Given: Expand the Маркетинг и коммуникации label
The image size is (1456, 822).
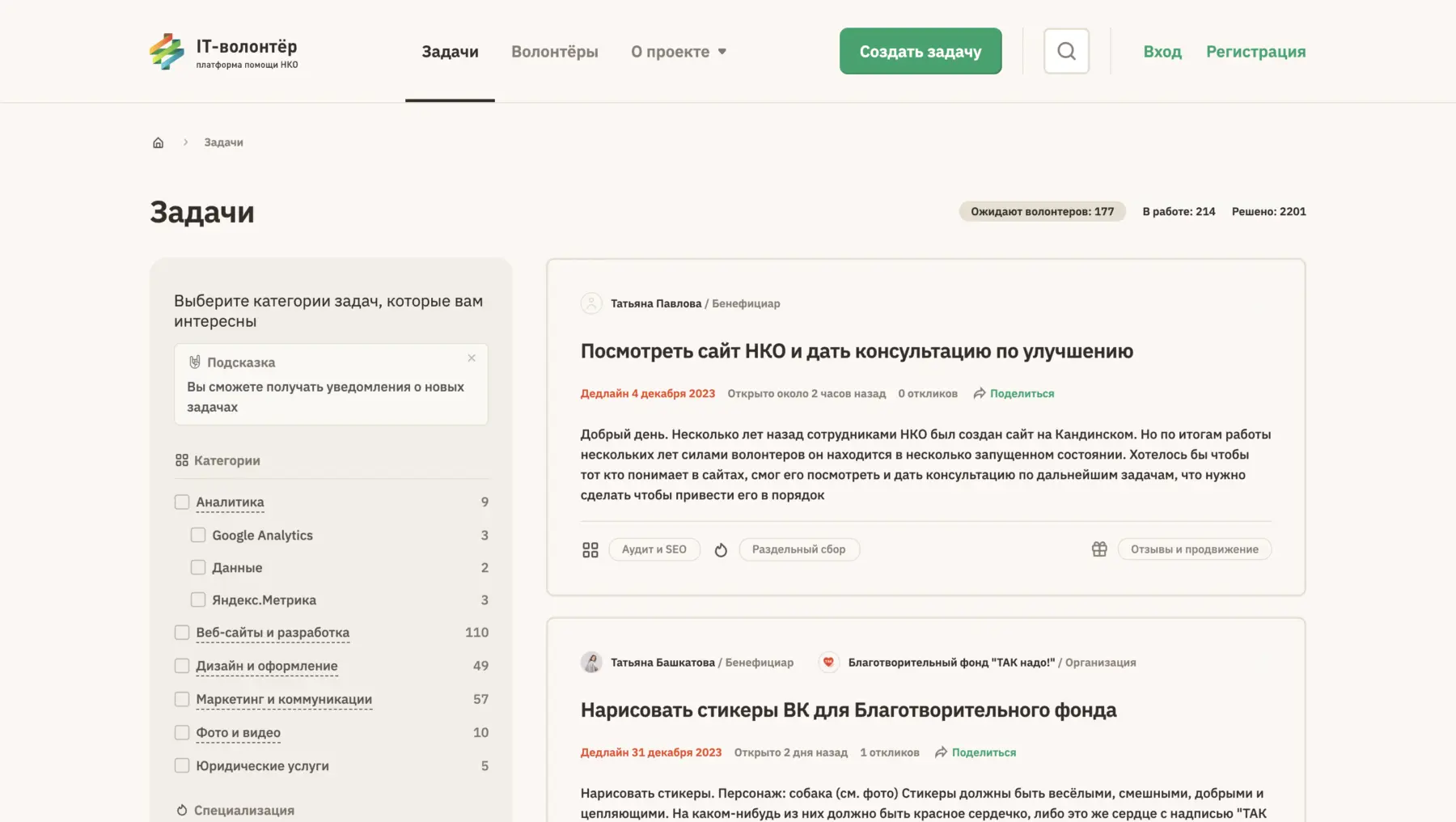Looking at the screenshot, I should (x=284, y=699).
